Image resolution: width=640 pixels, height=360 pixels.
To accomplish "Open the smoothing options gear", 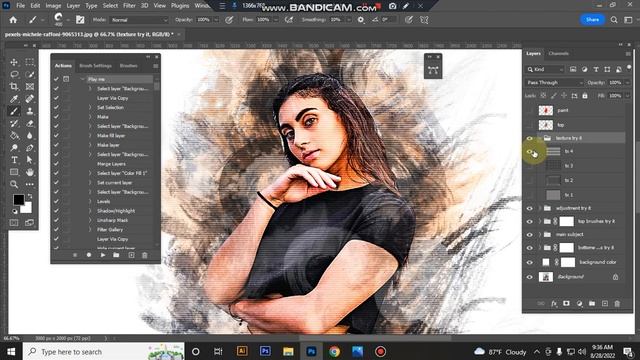I will [x=361, y=20].
